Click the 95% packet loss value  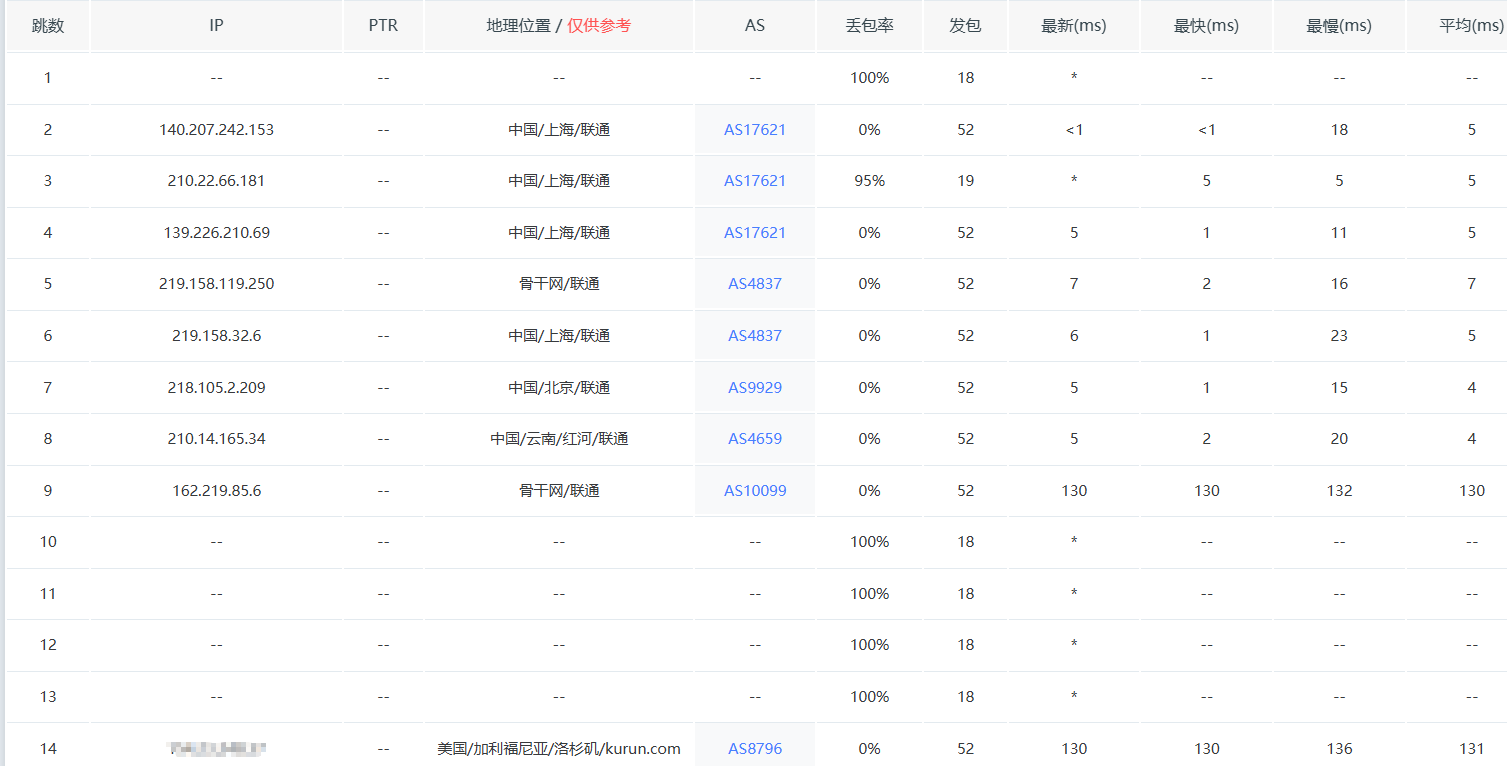pos(869,181)
